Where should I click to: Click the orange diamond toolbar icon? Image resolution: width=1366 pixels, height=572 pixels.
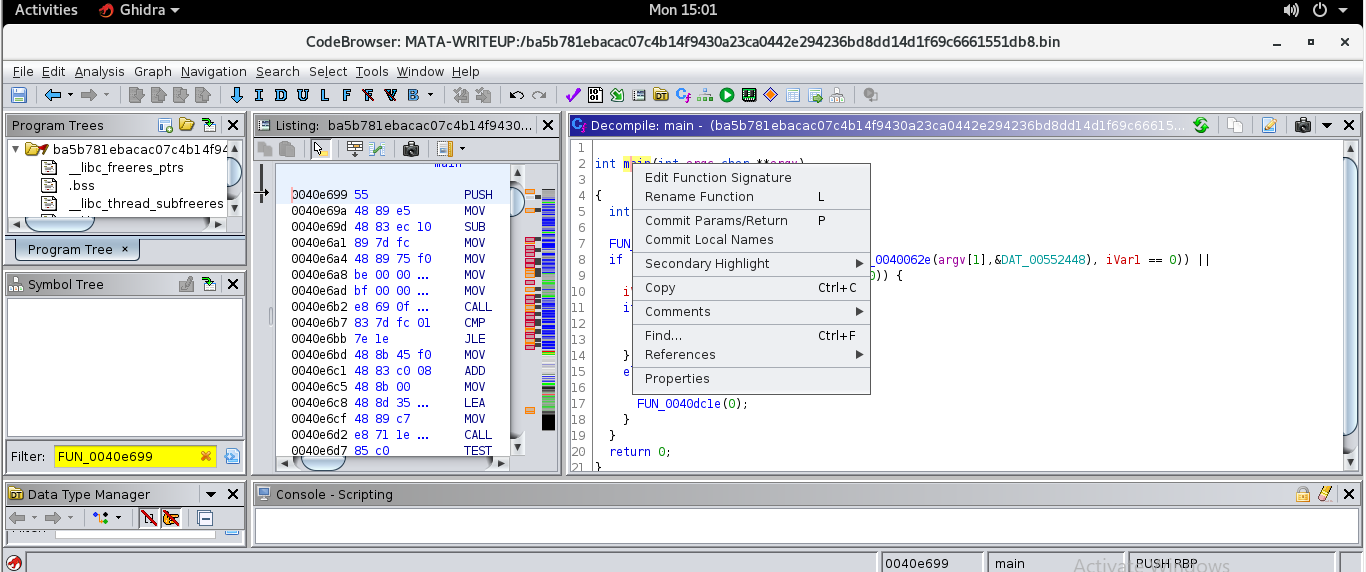pos(771,95)
